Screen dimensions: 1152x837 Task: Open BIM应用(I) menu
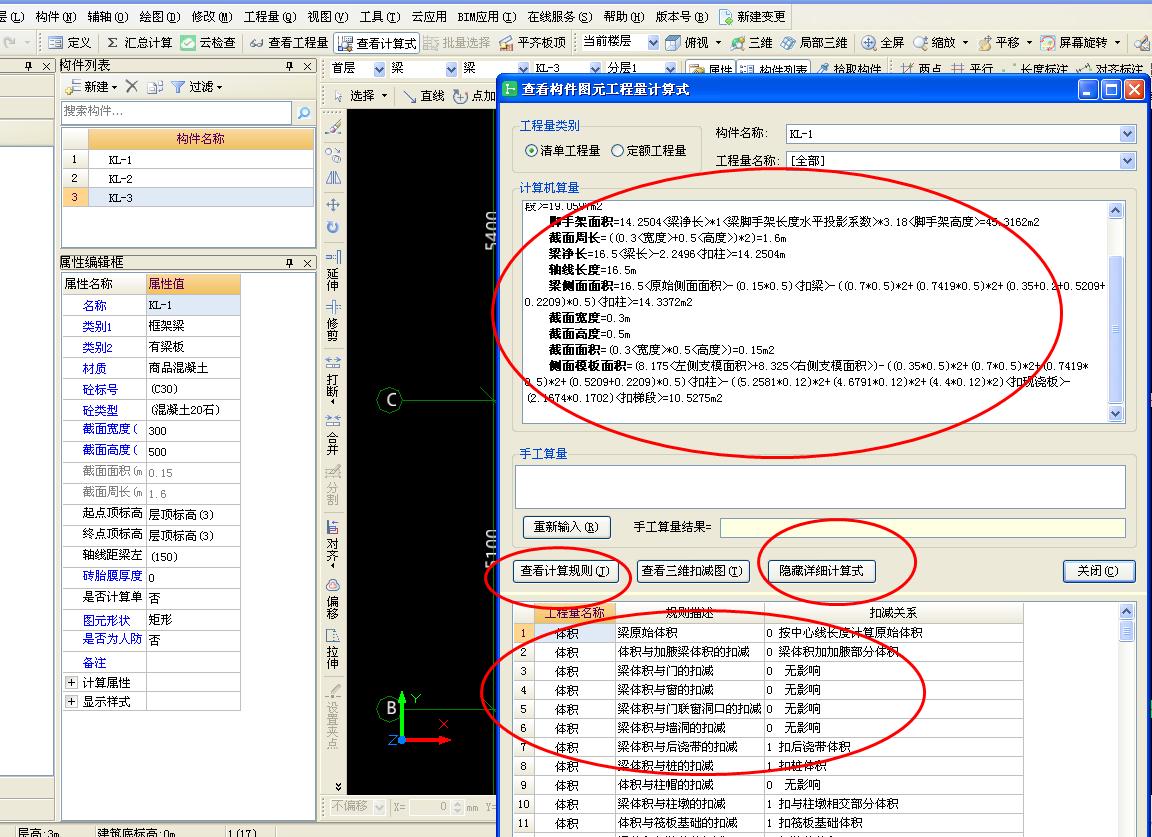point(486,16)
